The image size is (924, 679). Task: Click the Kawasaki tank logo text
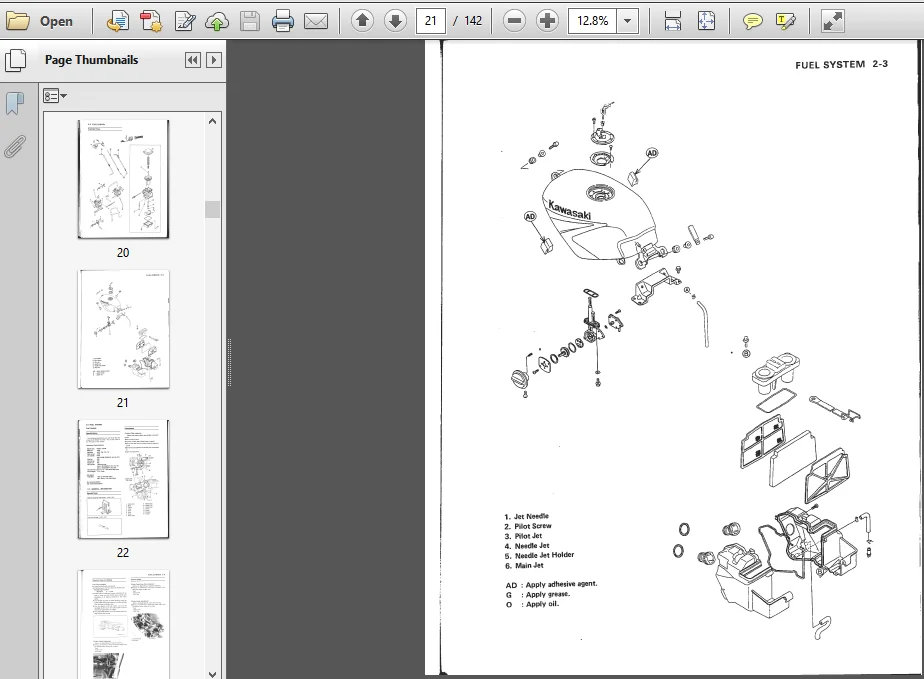coord(569,210)
